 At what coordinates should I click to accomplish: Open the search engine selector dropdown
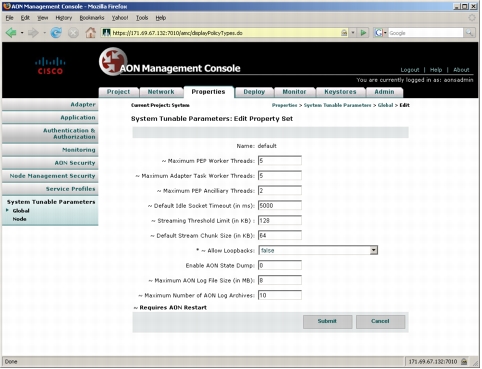(381, 33)
